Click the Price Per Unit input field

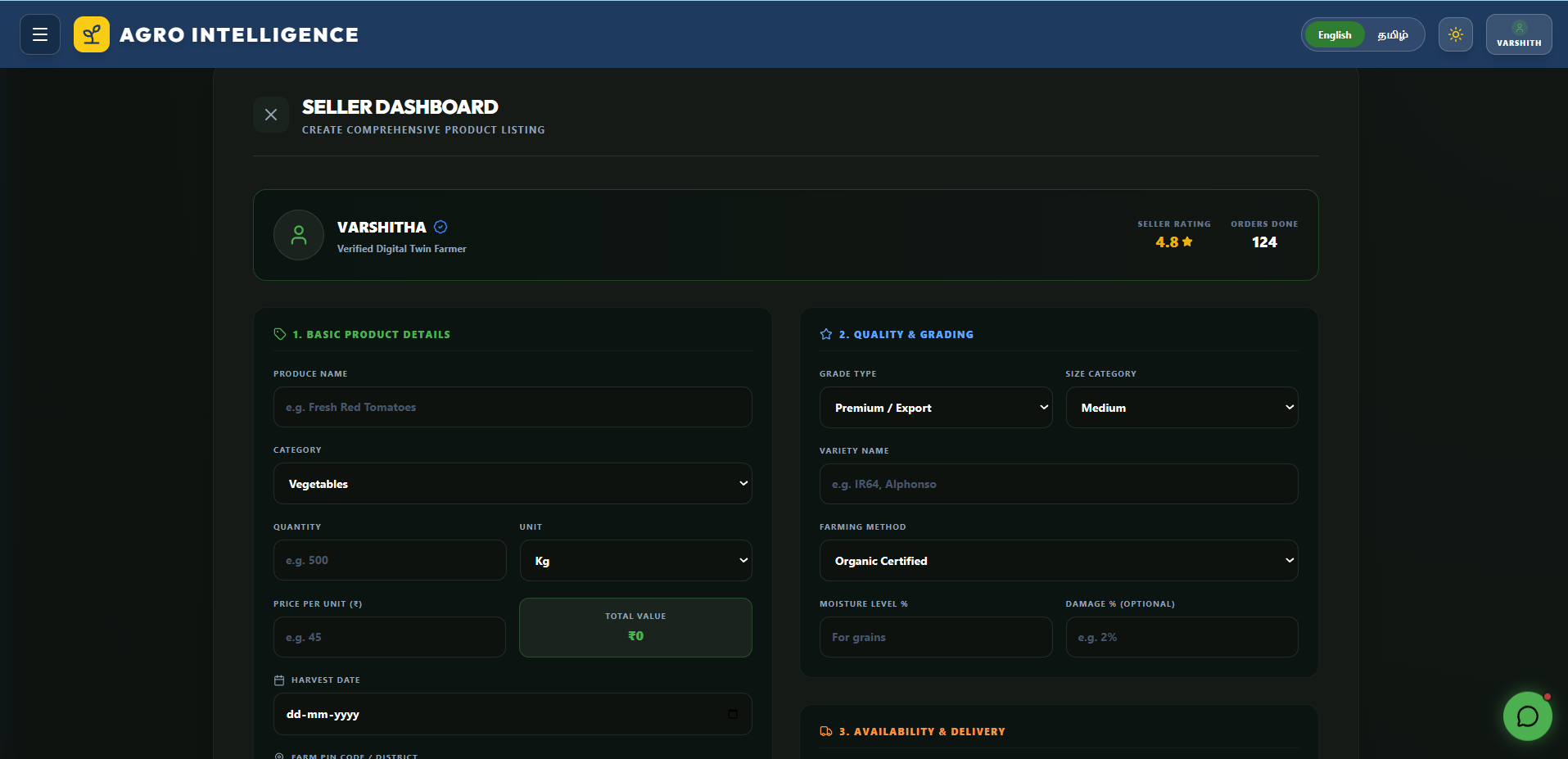click(390, 637)
